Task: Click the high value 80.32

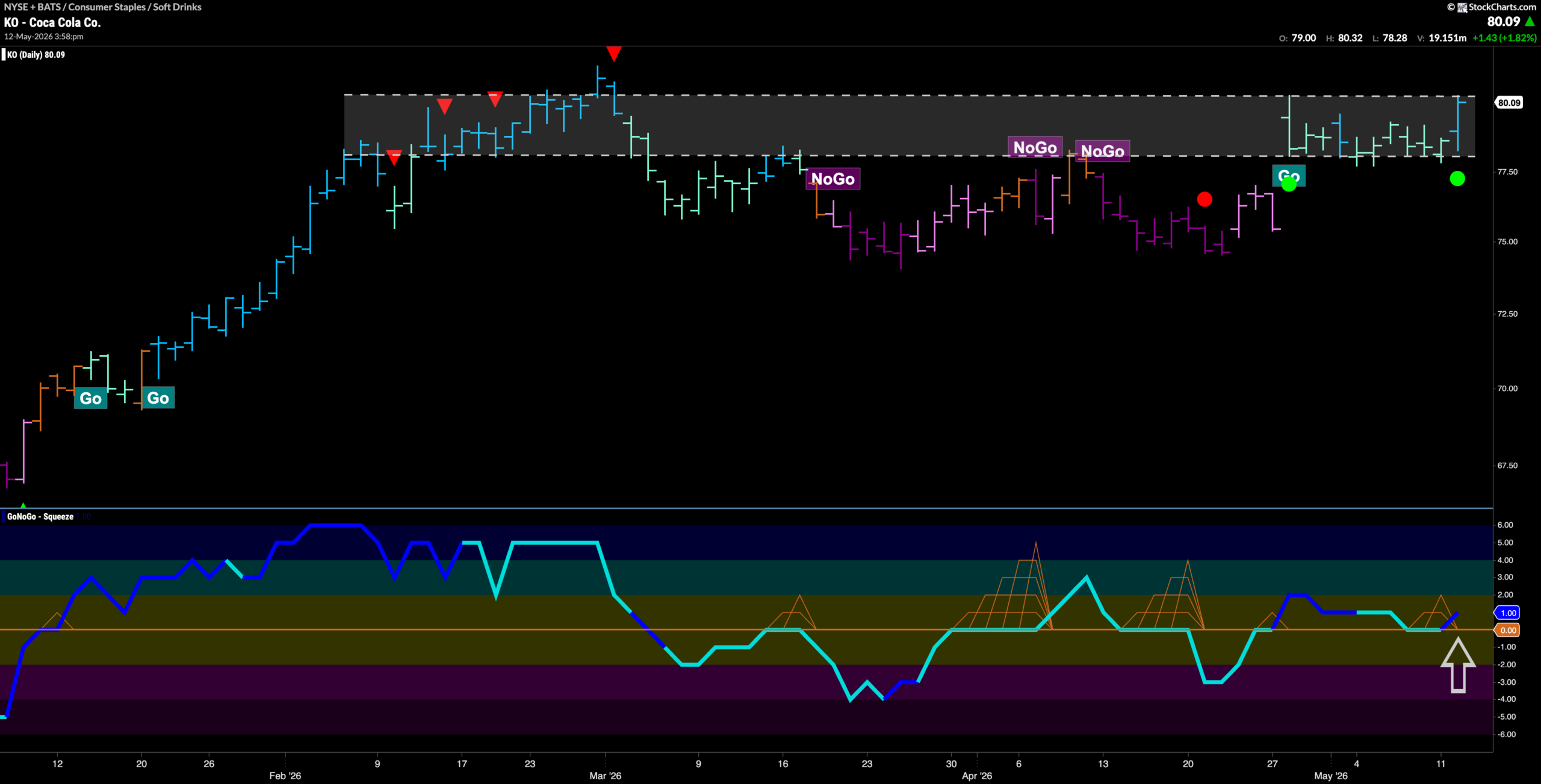Action: 1350,38
